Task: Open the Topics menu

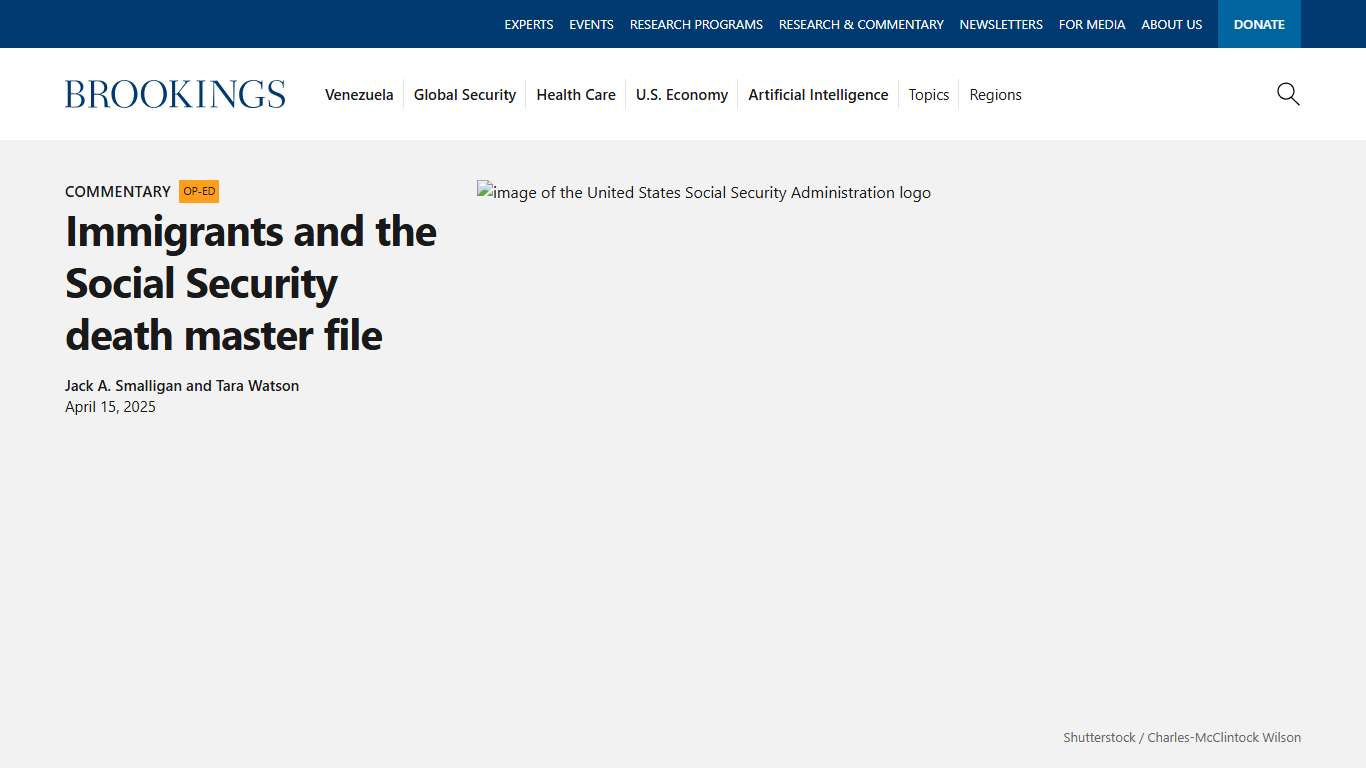Action: point(928,94)
